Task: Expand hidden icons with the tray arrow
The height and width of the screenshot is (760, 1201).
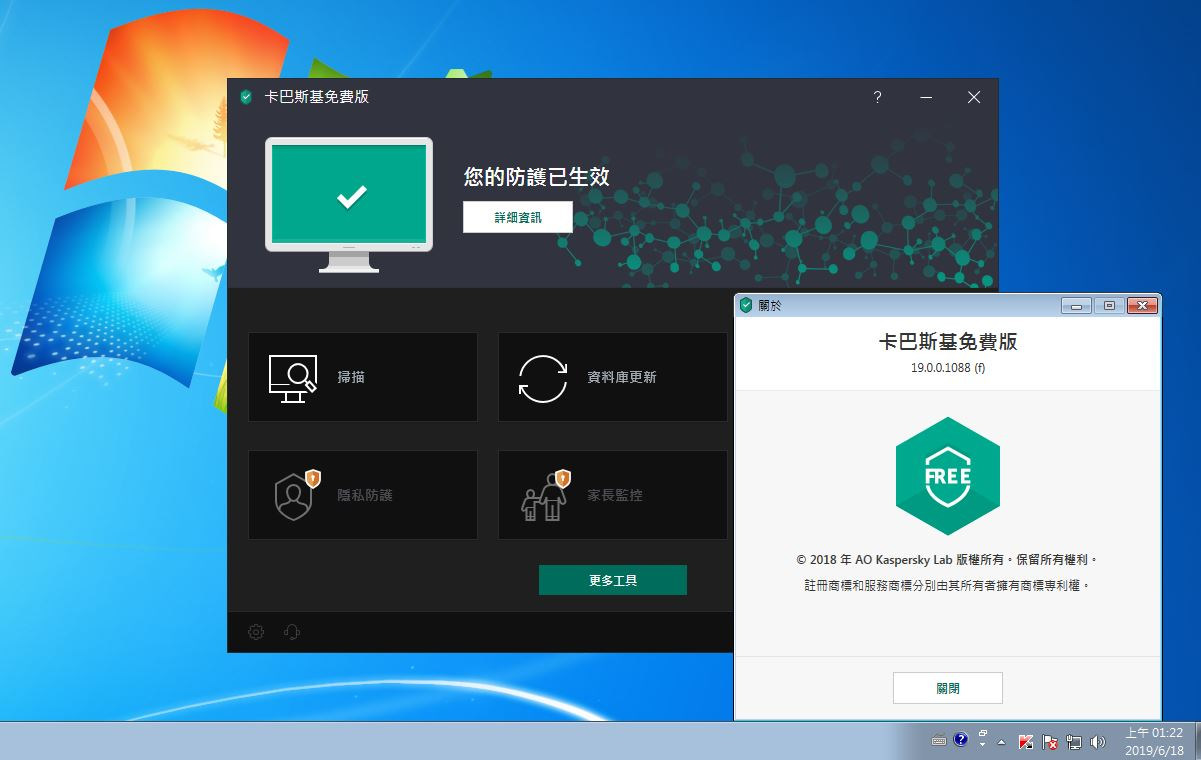Action: (1001, 742)
